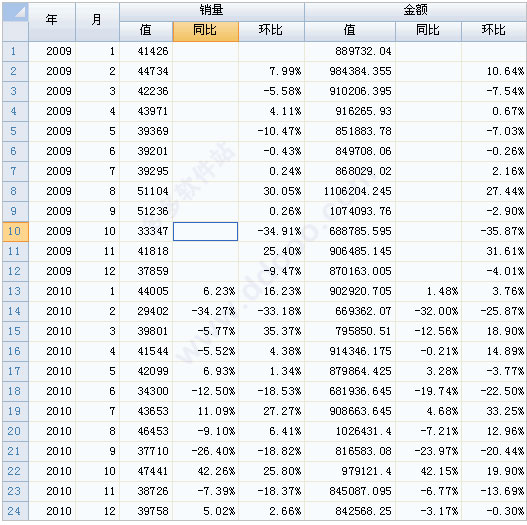The image size is (527, 525).
Task: Select 环比 header under 销量
Action: pyautogui.click(x=272, y=32)
